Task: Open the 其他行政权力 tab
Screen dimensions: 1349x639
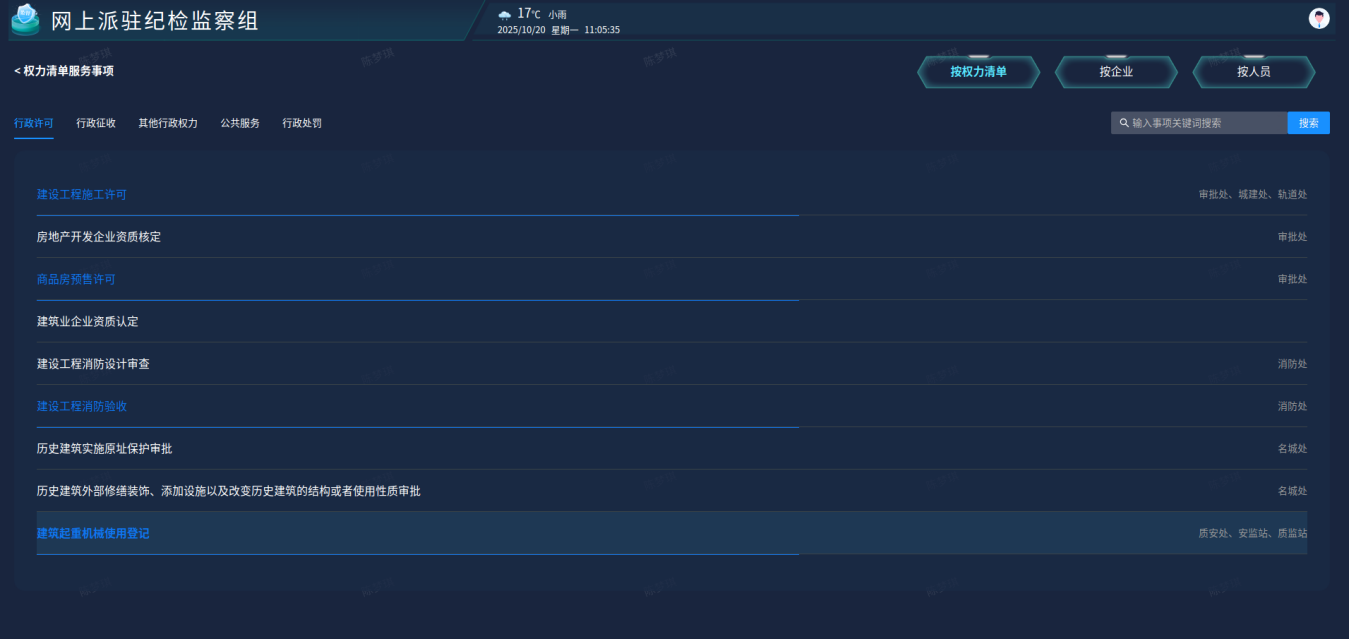Action: point(168,123)
